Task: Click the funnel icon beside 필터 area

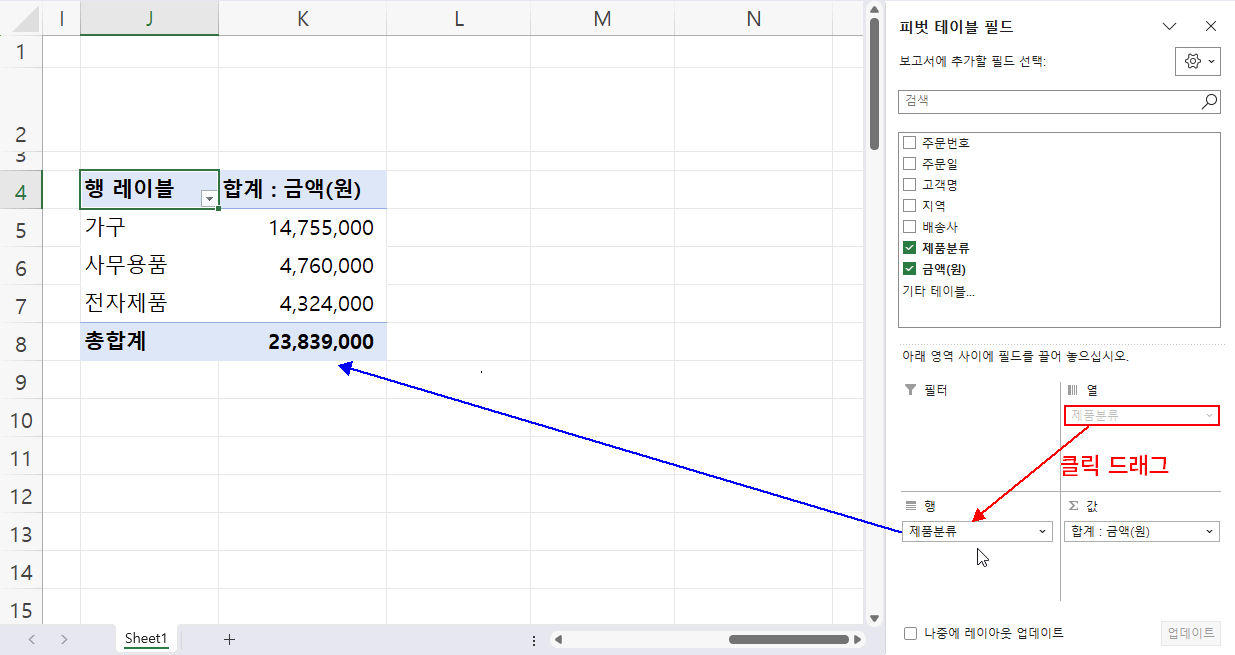Action: click(911, 390)
